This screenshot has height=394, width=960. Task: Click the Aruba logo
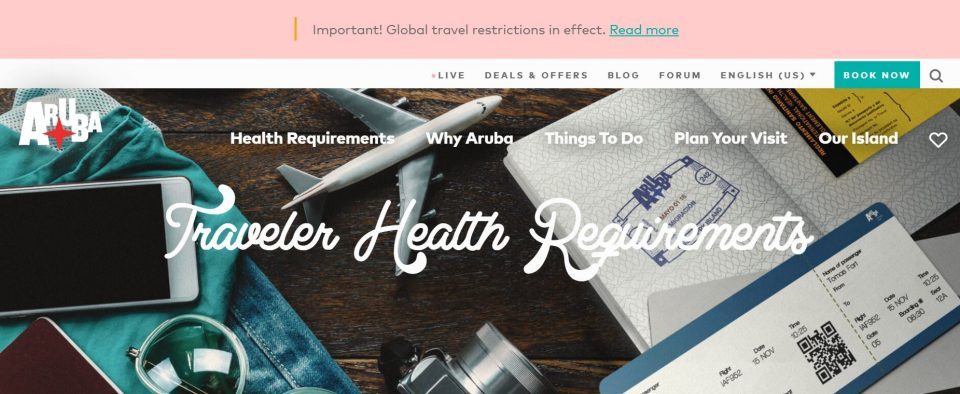[59, 124]
